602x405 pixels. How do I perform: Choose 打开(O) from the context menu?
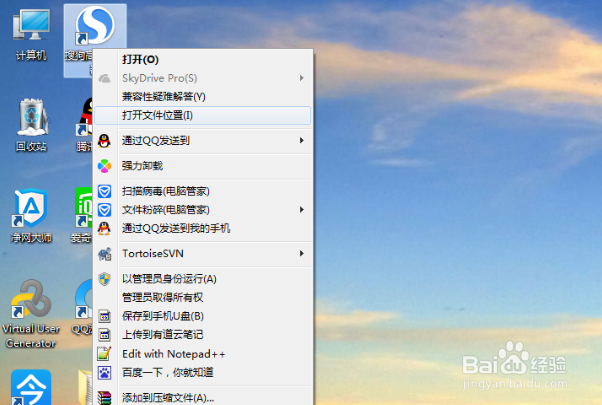(203, 60)
